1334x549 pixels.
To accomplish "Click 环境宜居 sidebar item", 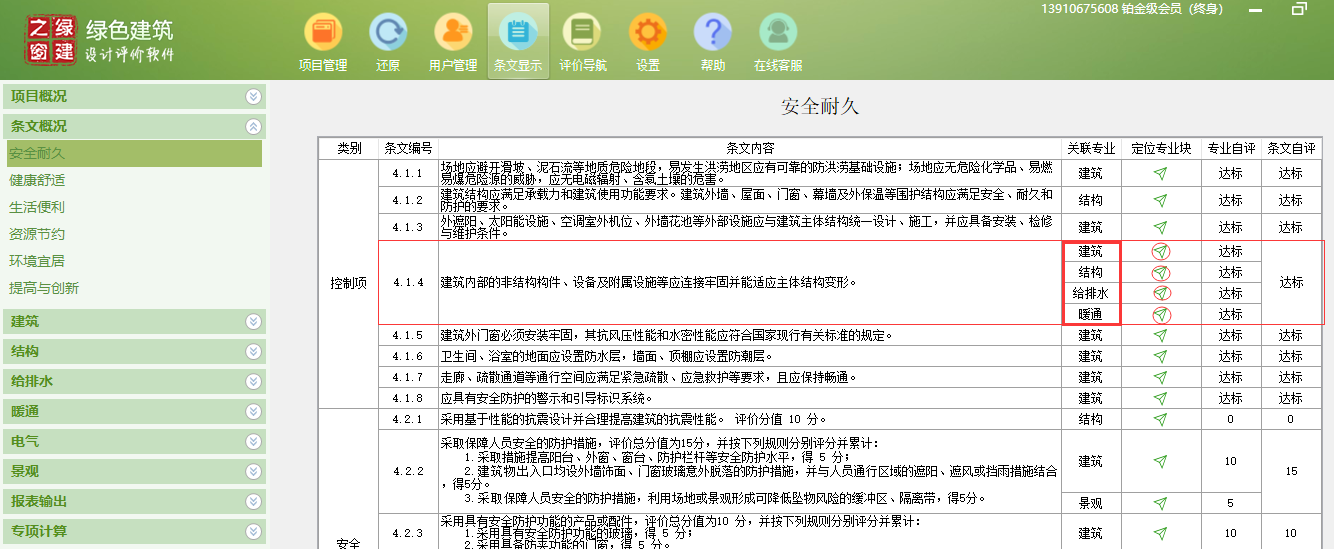I will [37, 262].
